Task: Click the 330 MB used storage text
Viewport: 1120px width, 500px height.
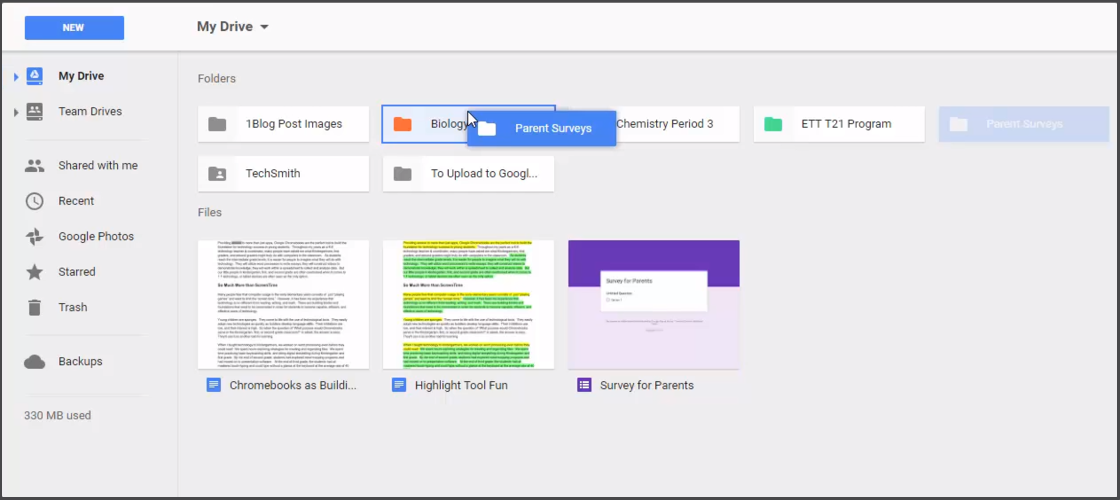Action: [x=57, y=416]
